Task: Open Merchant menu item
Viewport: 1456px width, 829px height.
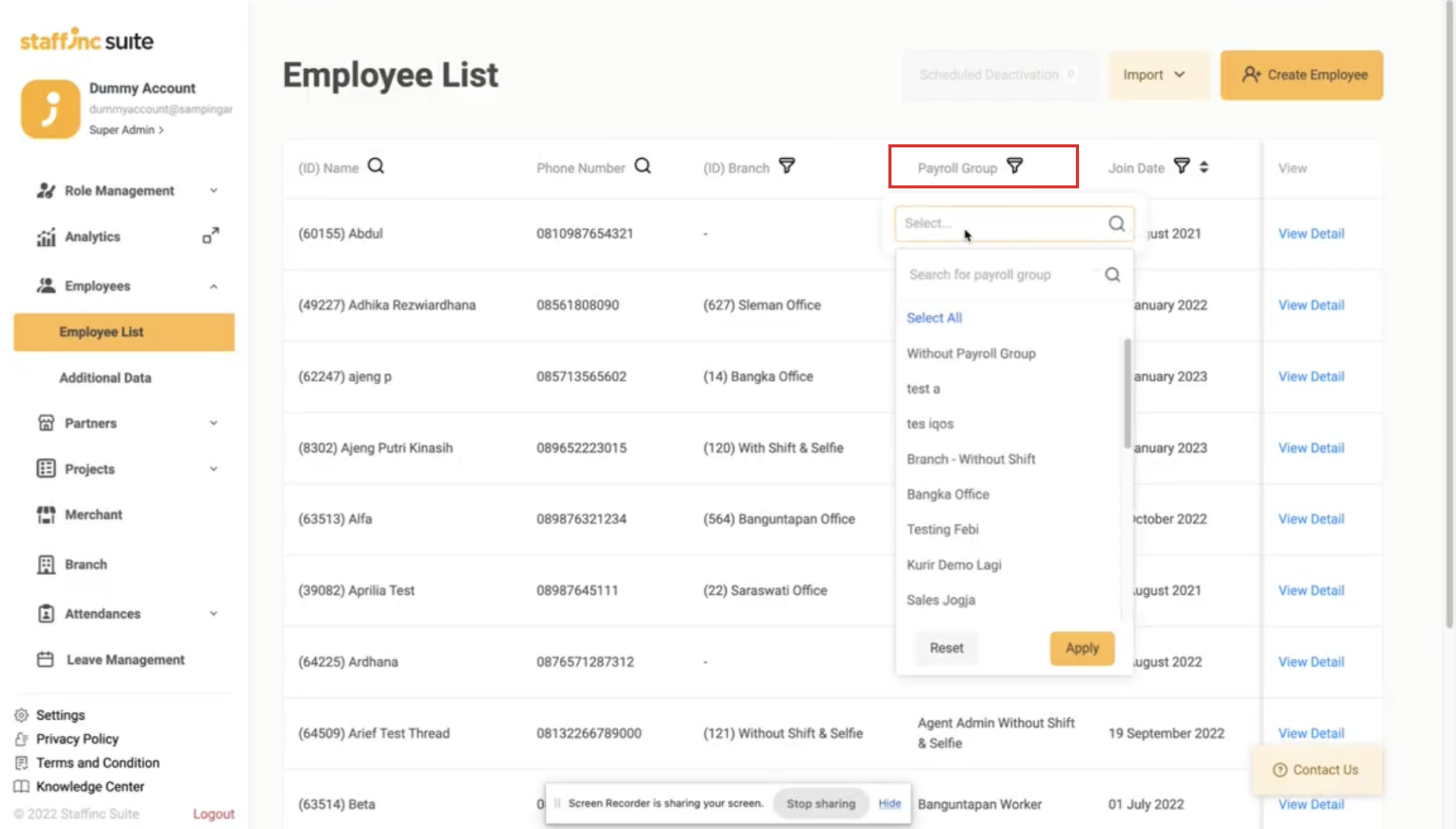Action: coord(93,515)
